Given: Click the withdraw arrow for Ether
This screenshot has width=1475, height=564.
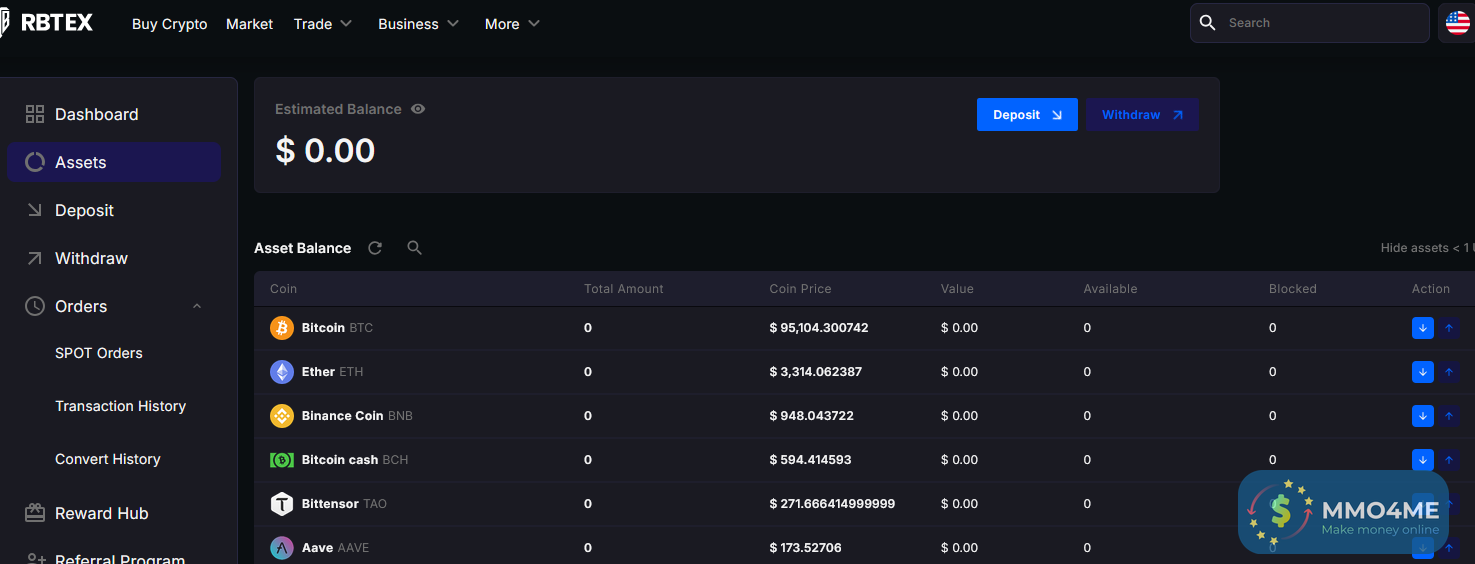Looking at the screenshot, I should [x=1449, y=372].
